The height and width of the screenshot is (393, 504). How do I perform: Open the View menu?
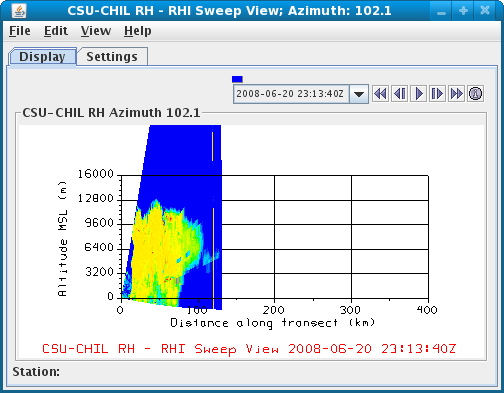(x=96, y=31)
